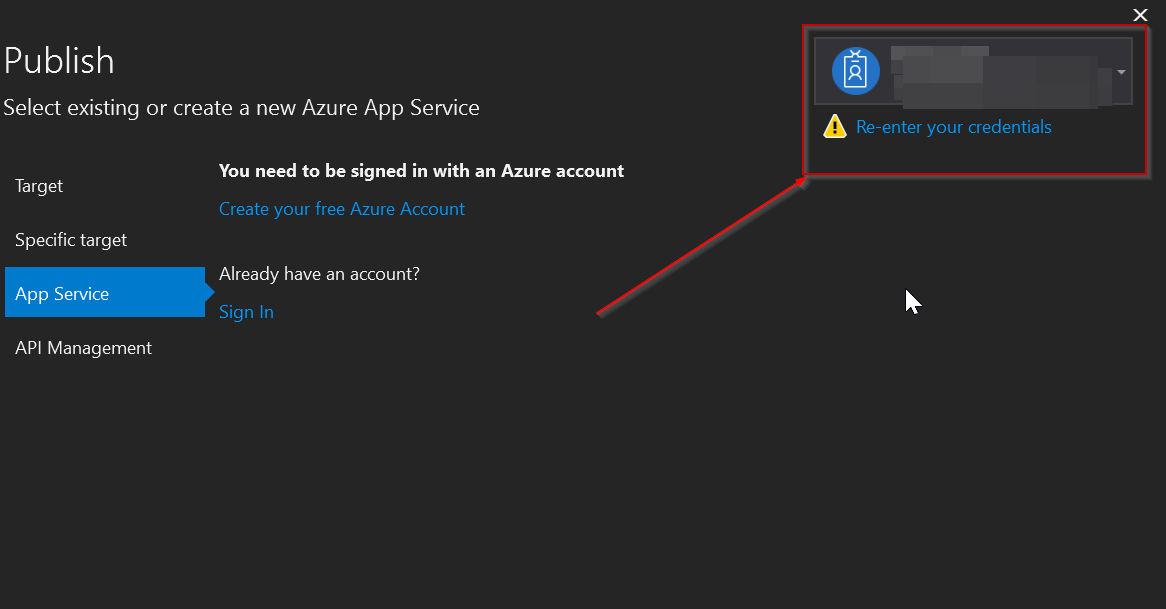Click the Publish heading text

pos(59,61)
